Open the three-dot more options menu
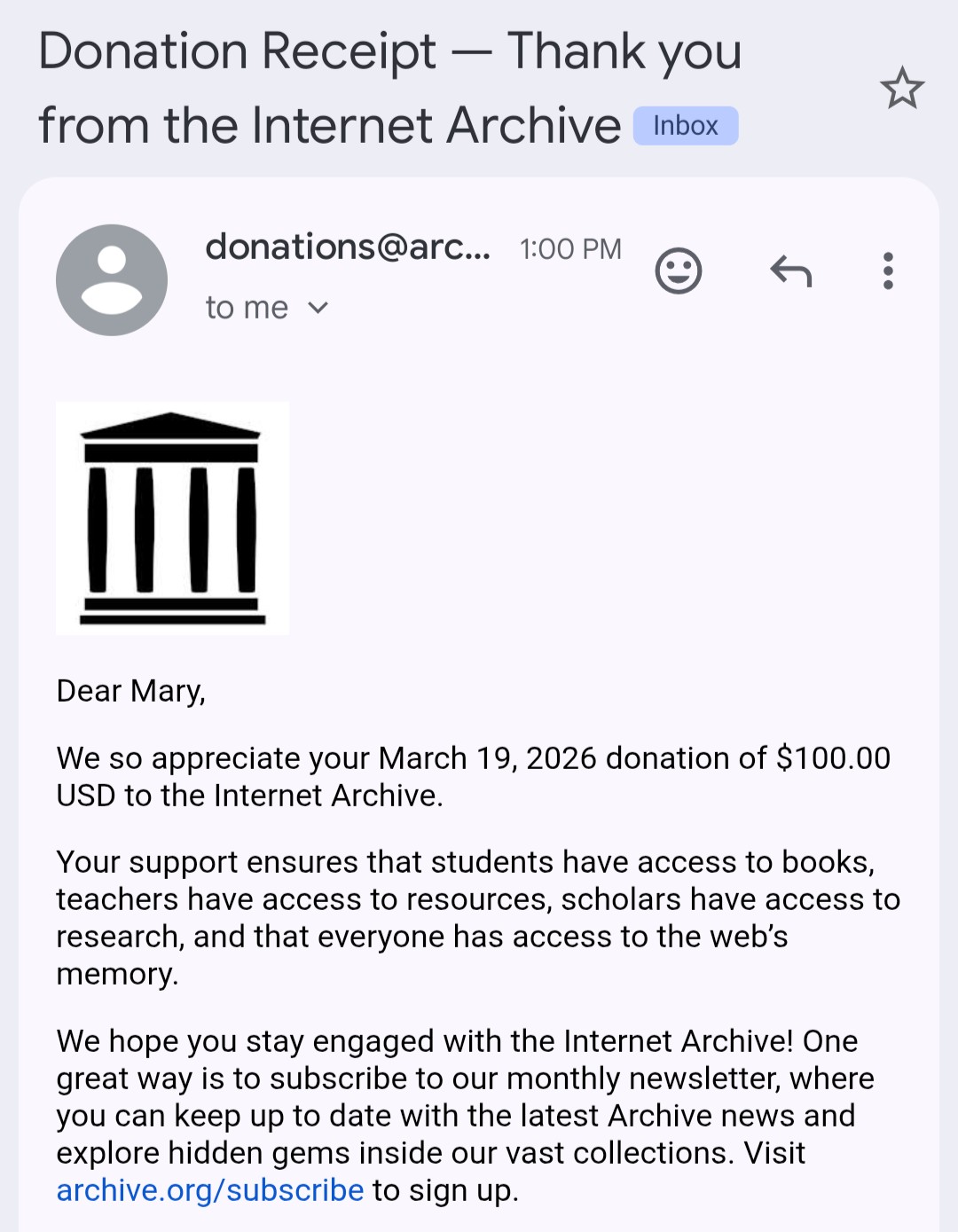The height and width of the screenshot is (1232, 958). click(887, 271)
